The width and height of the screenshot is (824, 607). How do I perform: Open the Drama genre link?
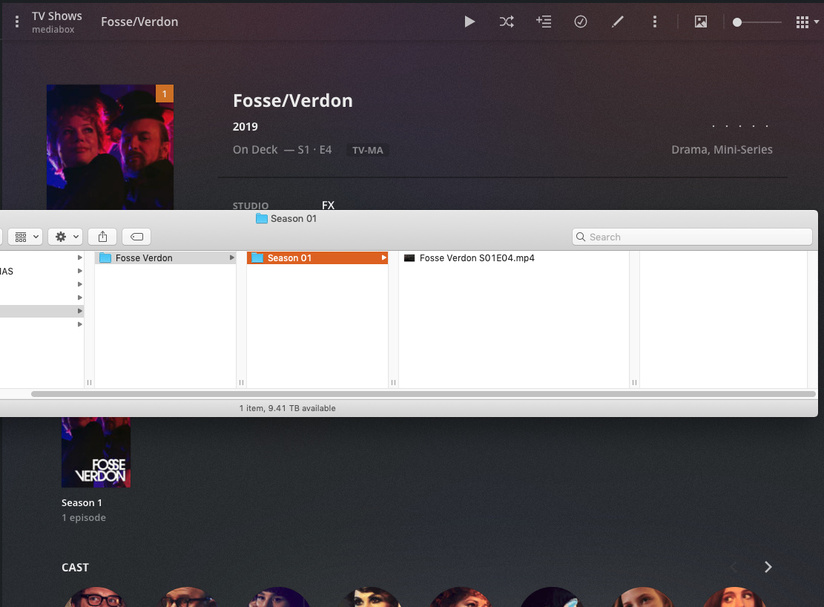click(690, 150)
